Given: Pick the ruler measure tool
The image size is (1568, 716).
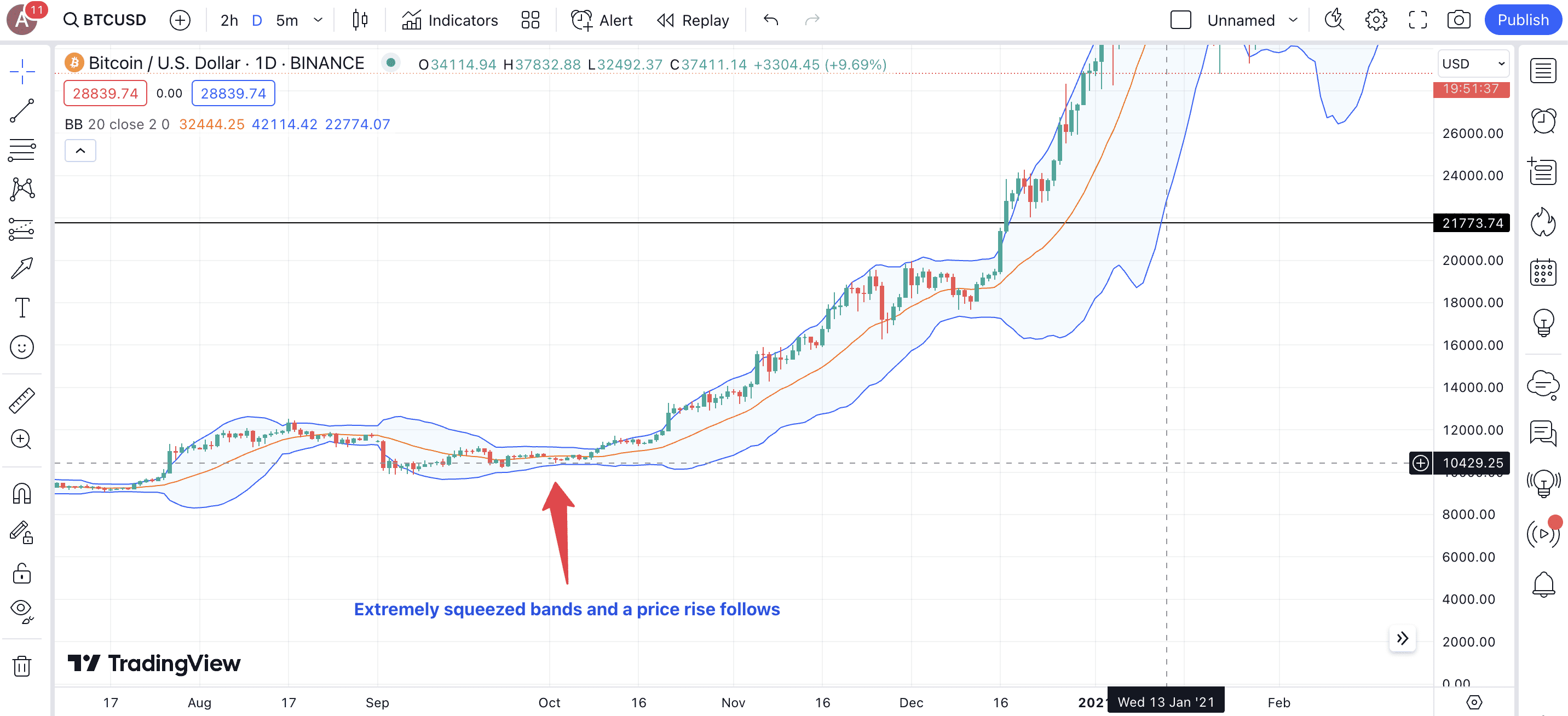Looking at the screenshot, I should 22,401.
